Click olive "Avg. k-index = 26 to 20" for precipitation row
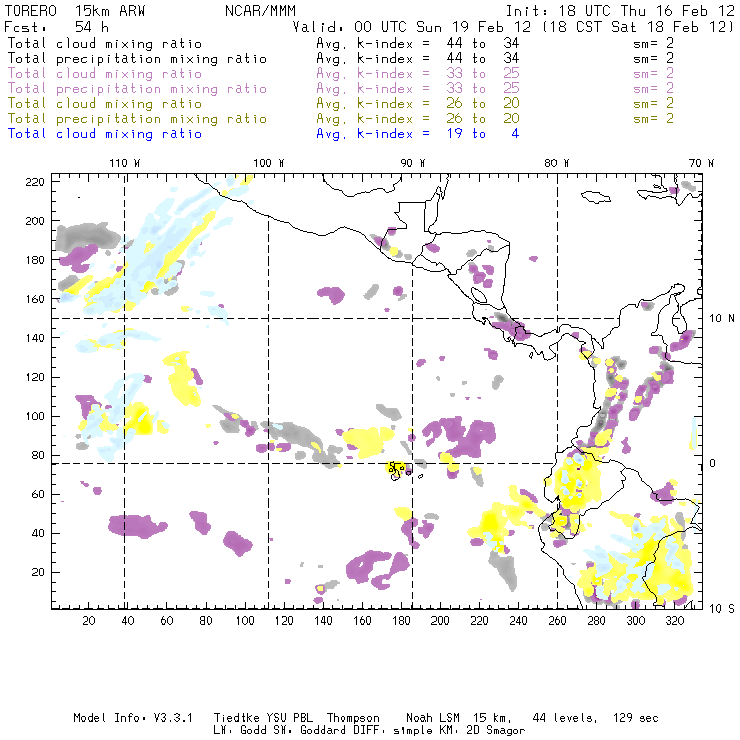 [x=418, y=119]
